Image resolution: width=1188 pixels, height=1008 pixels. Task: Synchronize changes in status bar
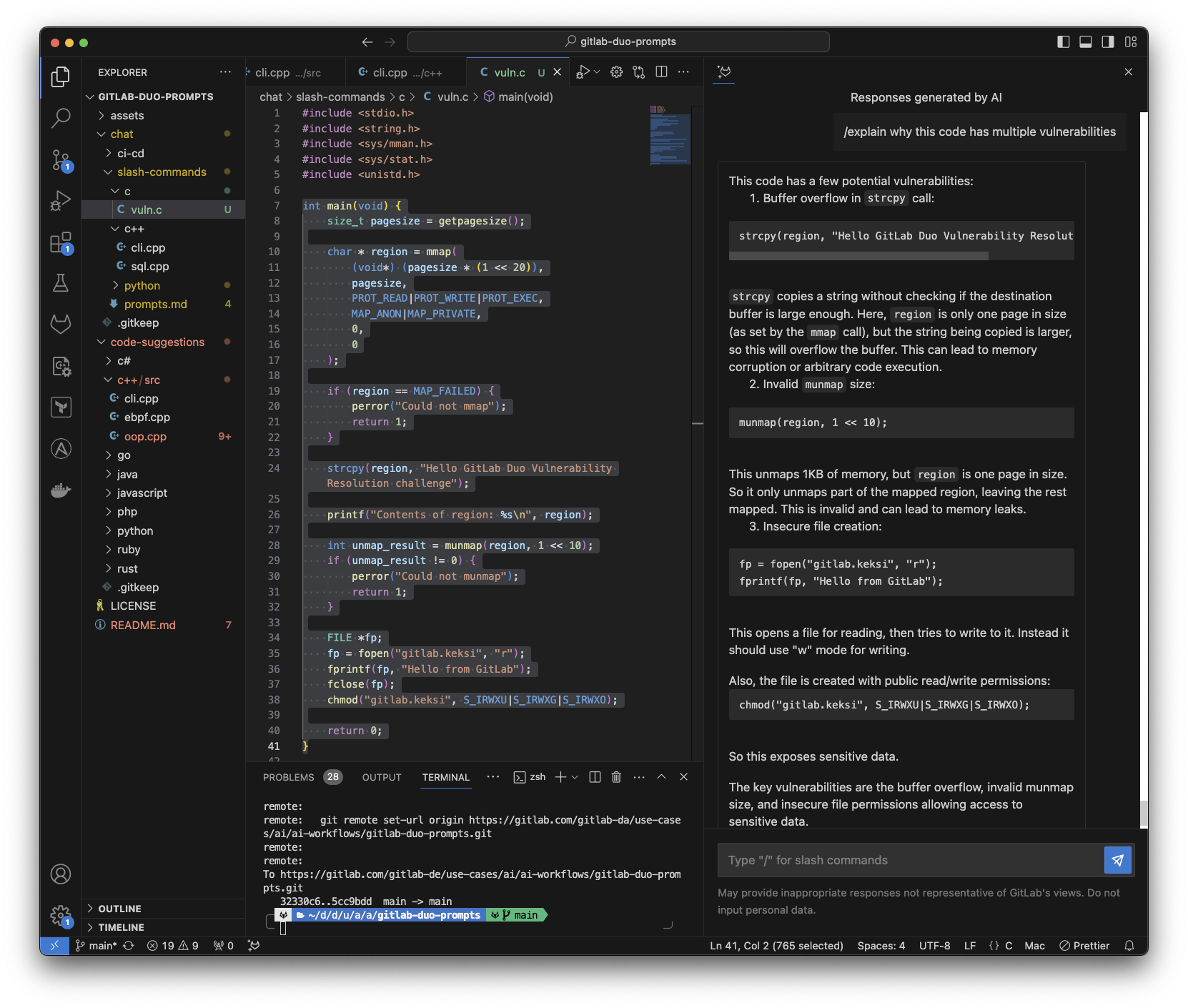129,946
